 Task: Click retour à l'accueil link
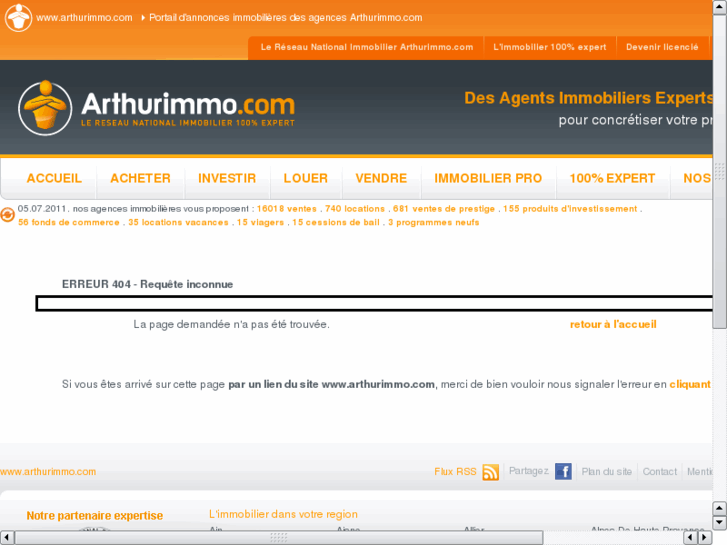pos(613,325)
